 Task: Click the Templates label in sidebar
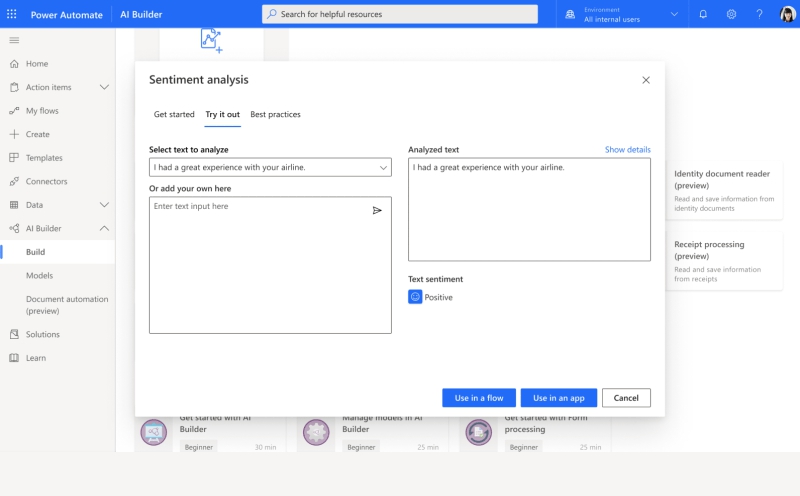[x=44, y=158]
